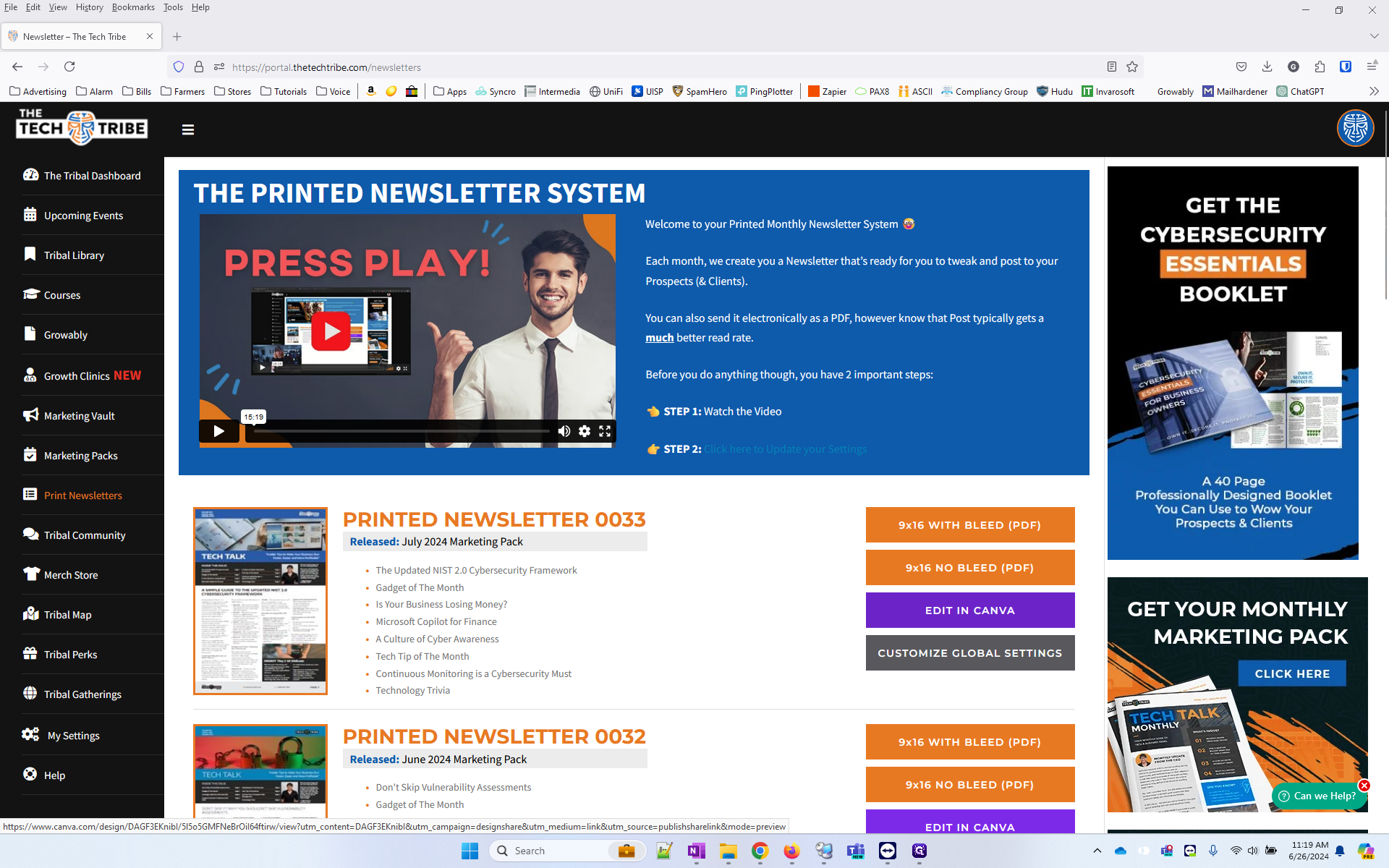This screenshot has width=1389, height=868.
Task: Download newsletter 0033 9x16 no bleed PDF
Action: pos(970,568)
